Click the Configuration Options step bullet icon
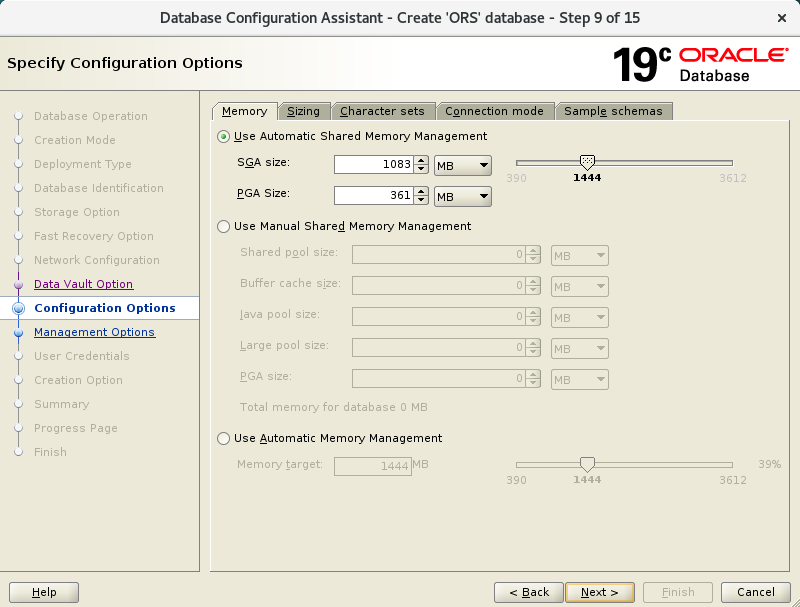This screenshot has width=800, height=607. pyautogui.click(x=18, y=308)
